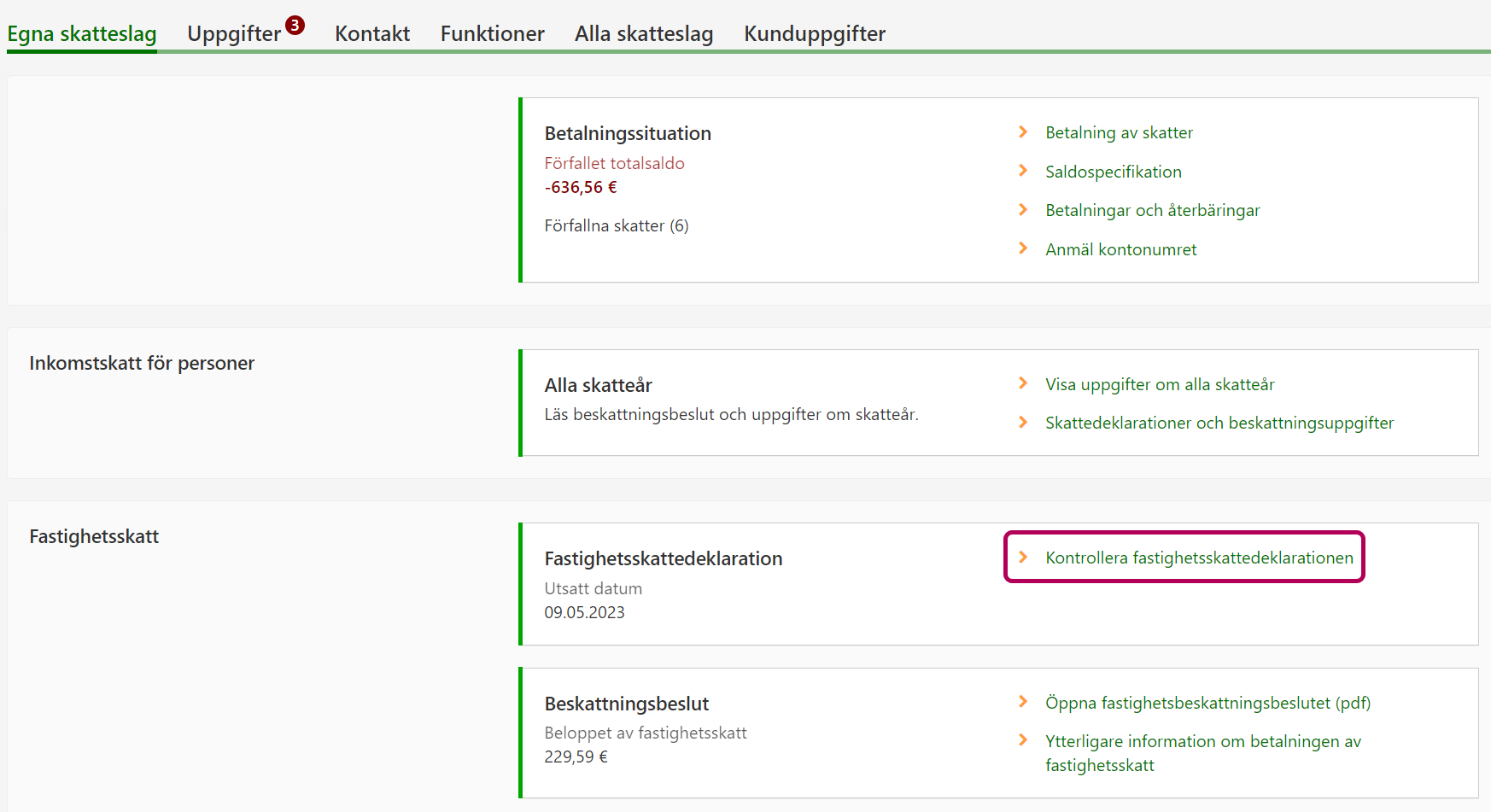Screen dimensions: 1491x812
Task: View Betalningar och återbäringar
Action: pos(1152,210)
